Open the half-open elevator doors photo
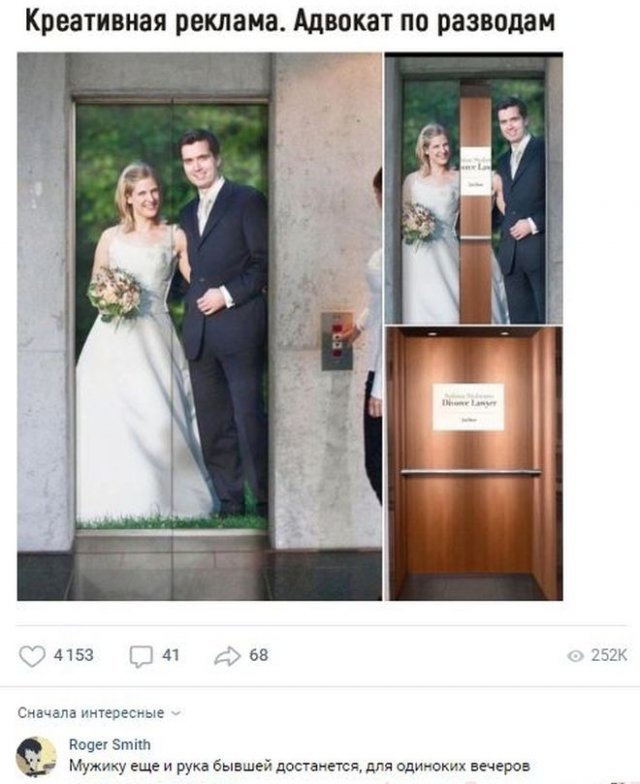This screenshot has height=784, width=640. pos(474,188)
